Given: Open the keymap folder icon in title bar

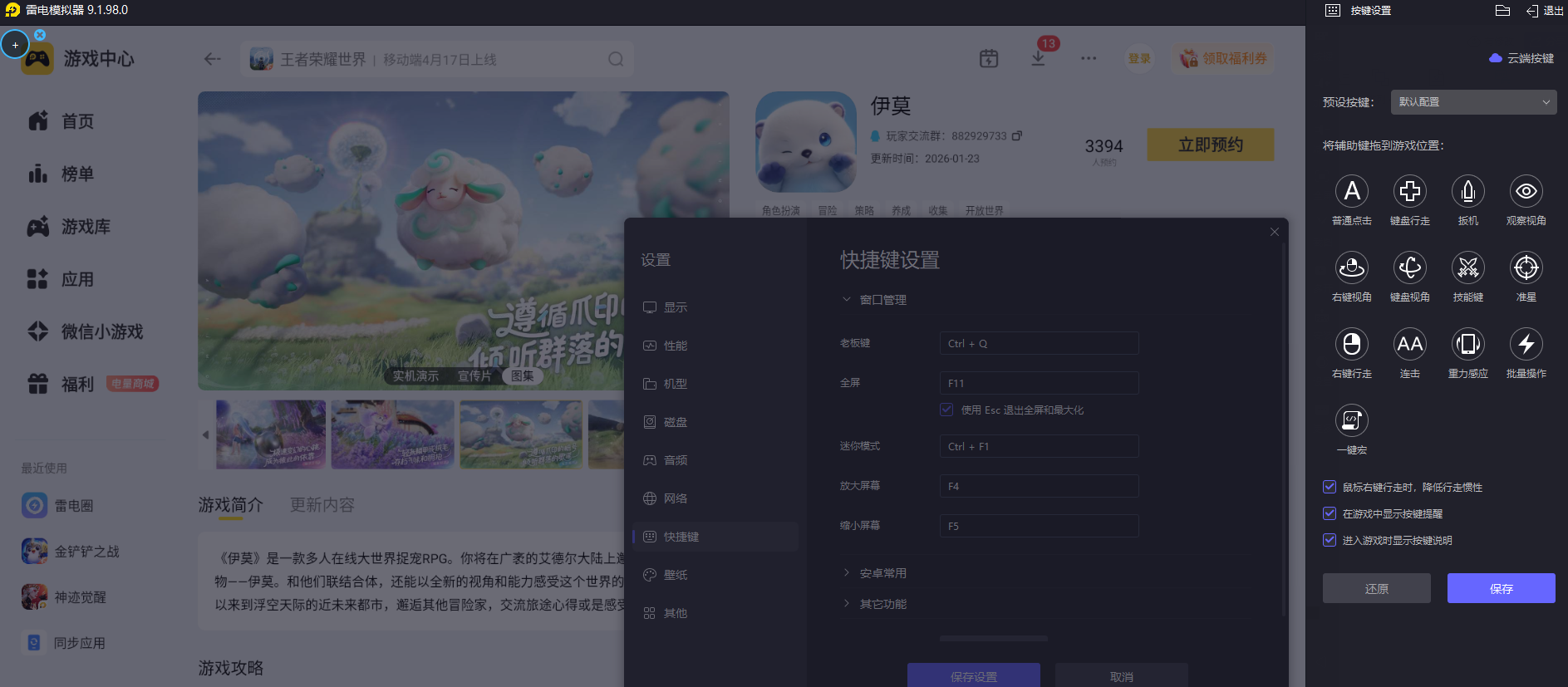Looking at the screenshot, I should click(x=1502, y=11).
